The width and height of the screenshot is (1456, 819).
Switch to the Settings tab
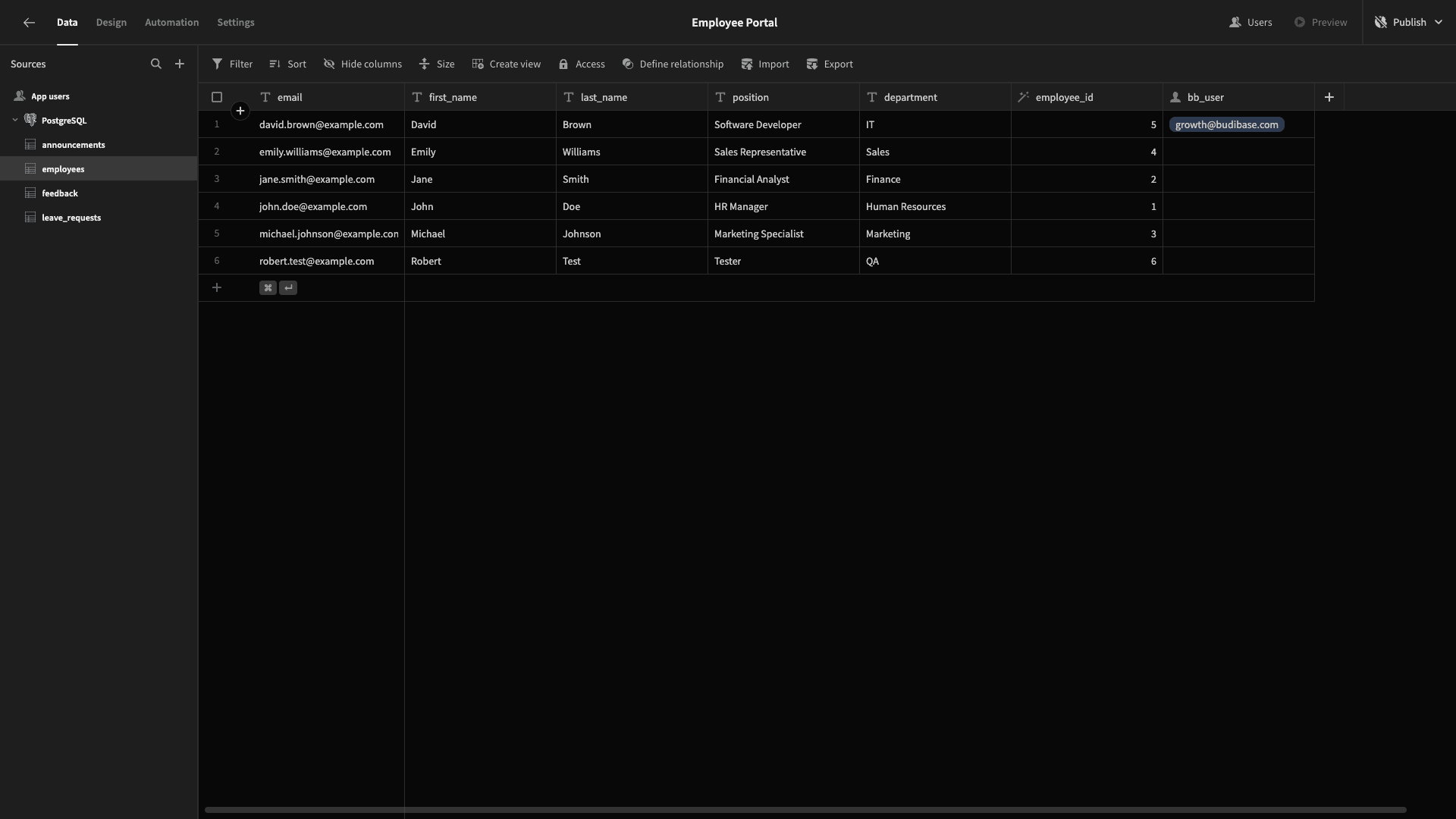[x=236, y=23]
